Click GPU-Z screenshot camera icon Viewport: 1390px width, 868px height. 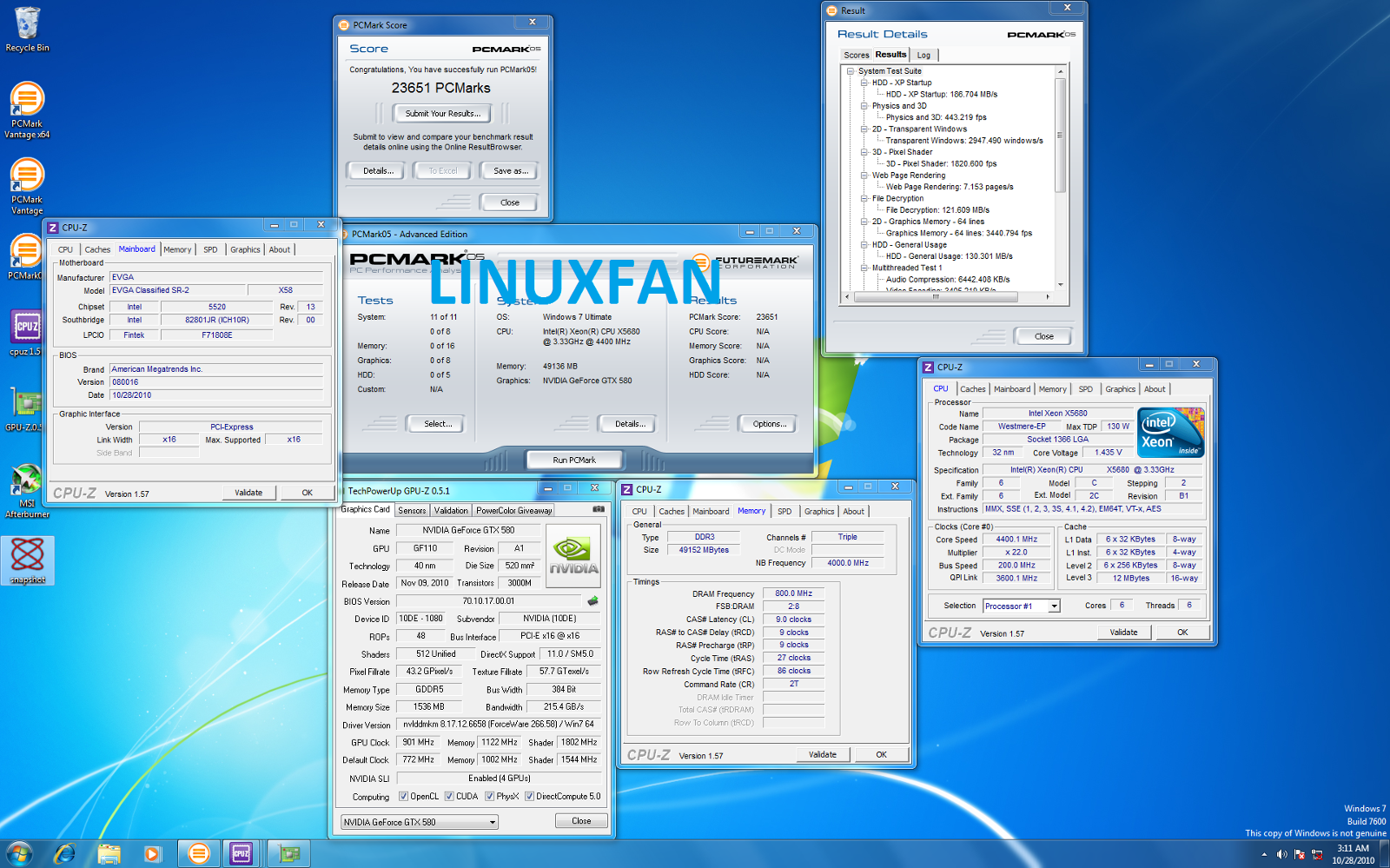599,509
